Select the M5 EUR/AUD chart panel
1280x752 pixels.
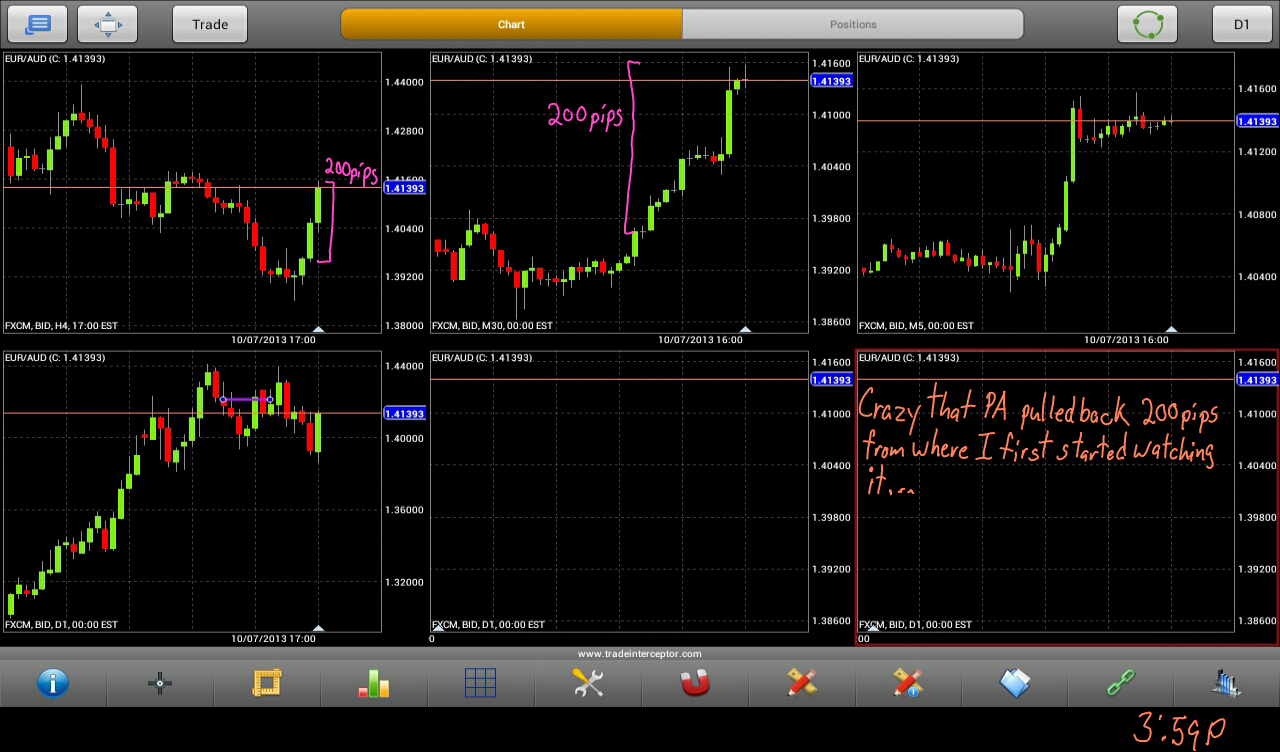1046,192
